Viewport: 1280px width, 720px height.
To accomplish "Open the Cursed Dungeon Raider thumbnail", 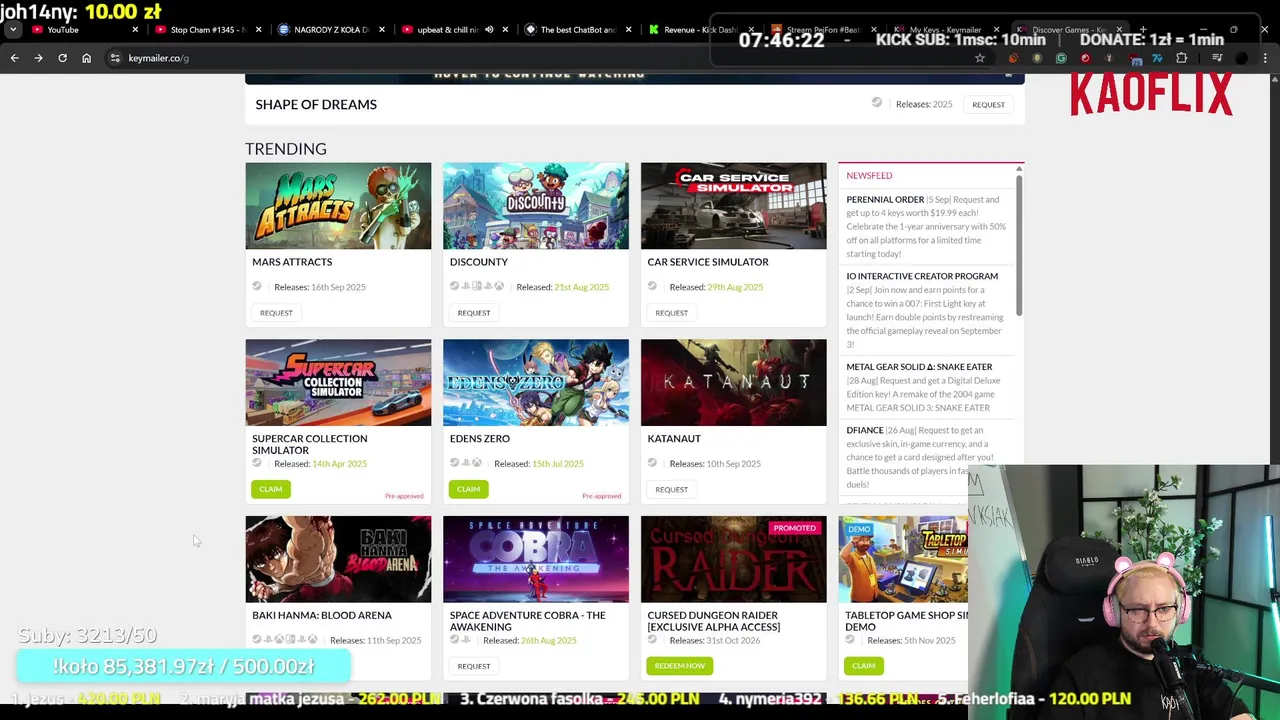I will point(734,560).
